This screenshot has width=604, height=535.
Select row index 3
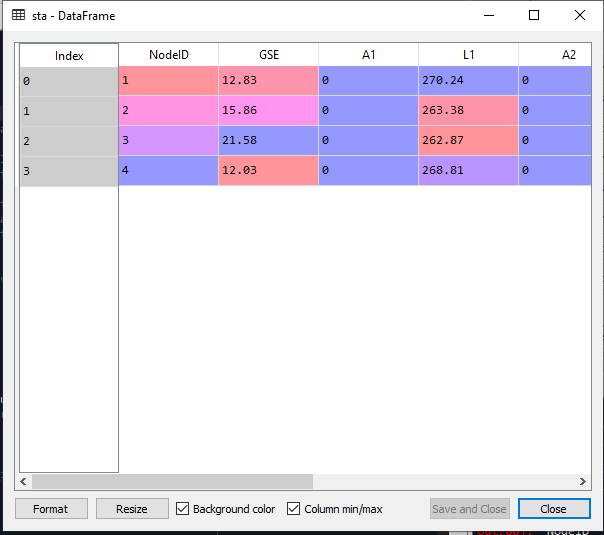pyautogui.click(x=69, y=171)
